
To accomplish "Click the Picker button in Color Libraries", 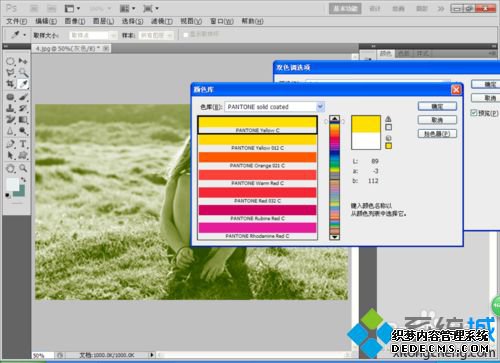I will pos(437,134).
